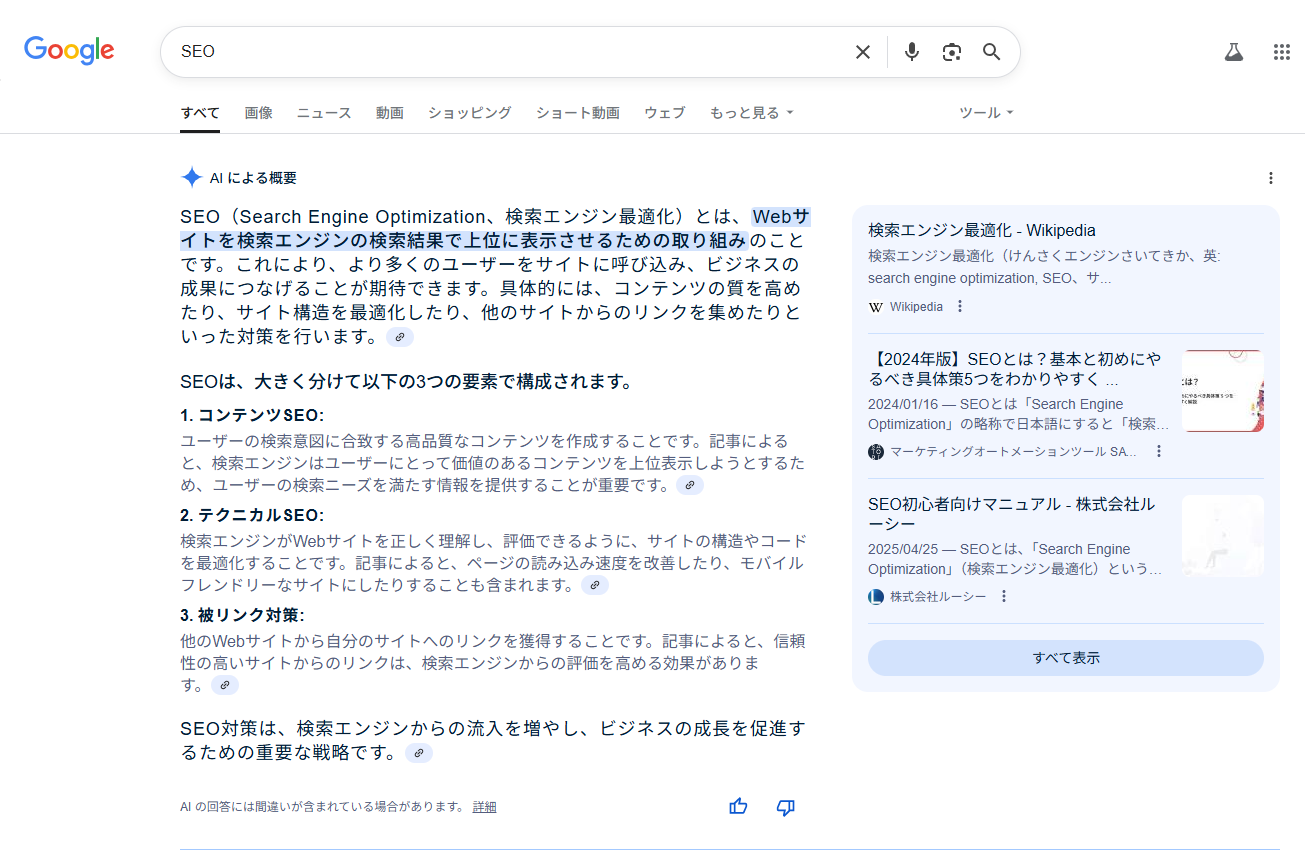Open three-dot menu for Wikipedia source

point(960,306)
